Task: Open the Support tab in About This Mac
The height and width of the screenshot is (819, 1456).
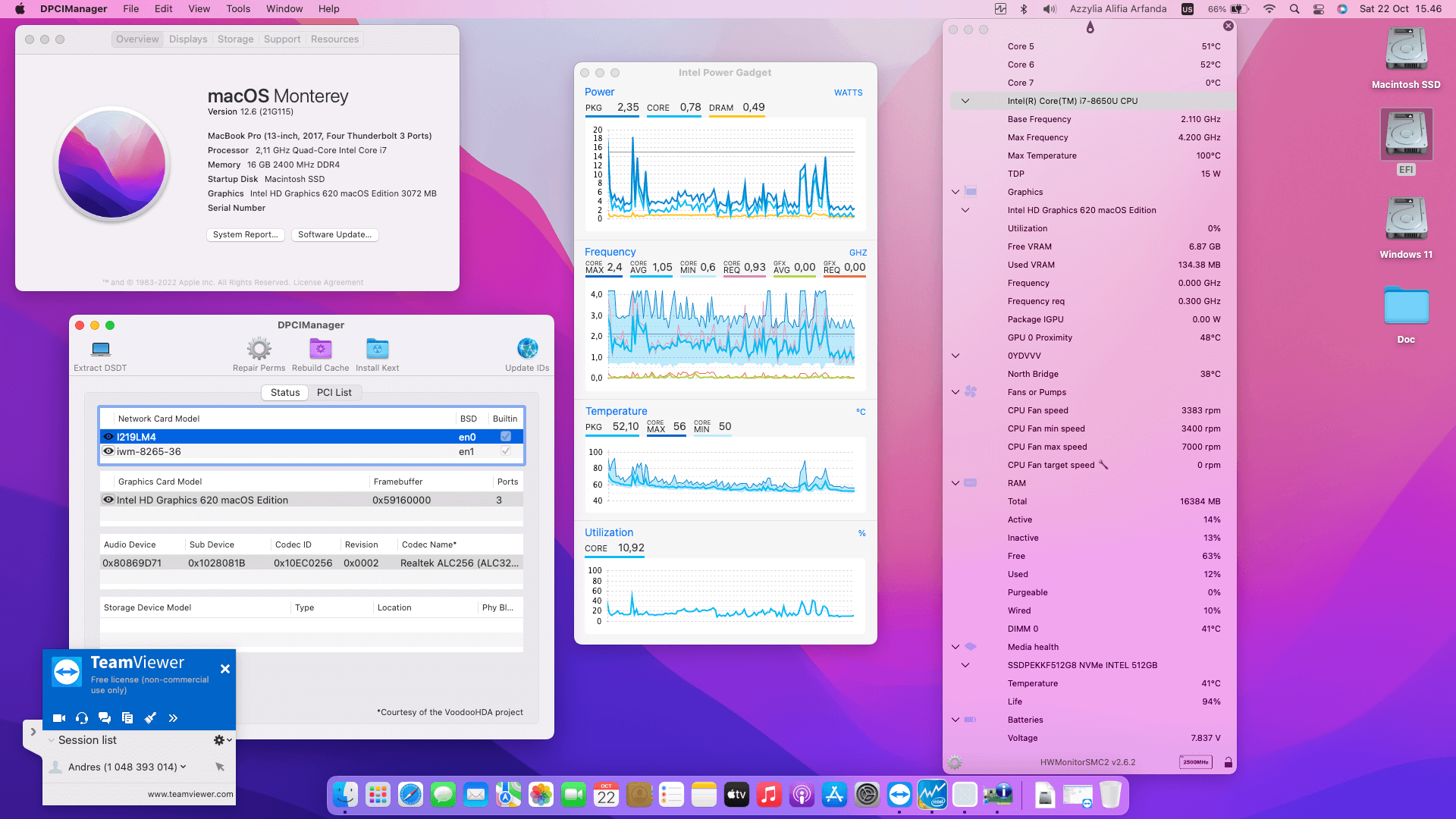Action: tap(282, 39)
